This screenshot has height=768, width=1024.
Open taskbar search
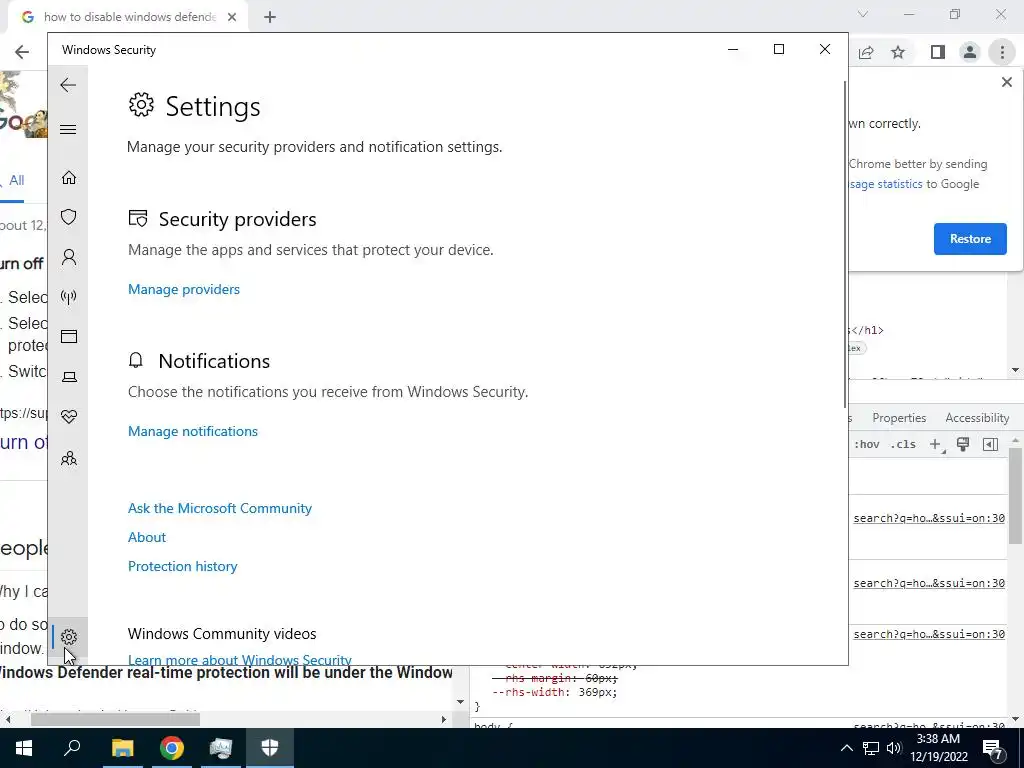coord(72,748)
